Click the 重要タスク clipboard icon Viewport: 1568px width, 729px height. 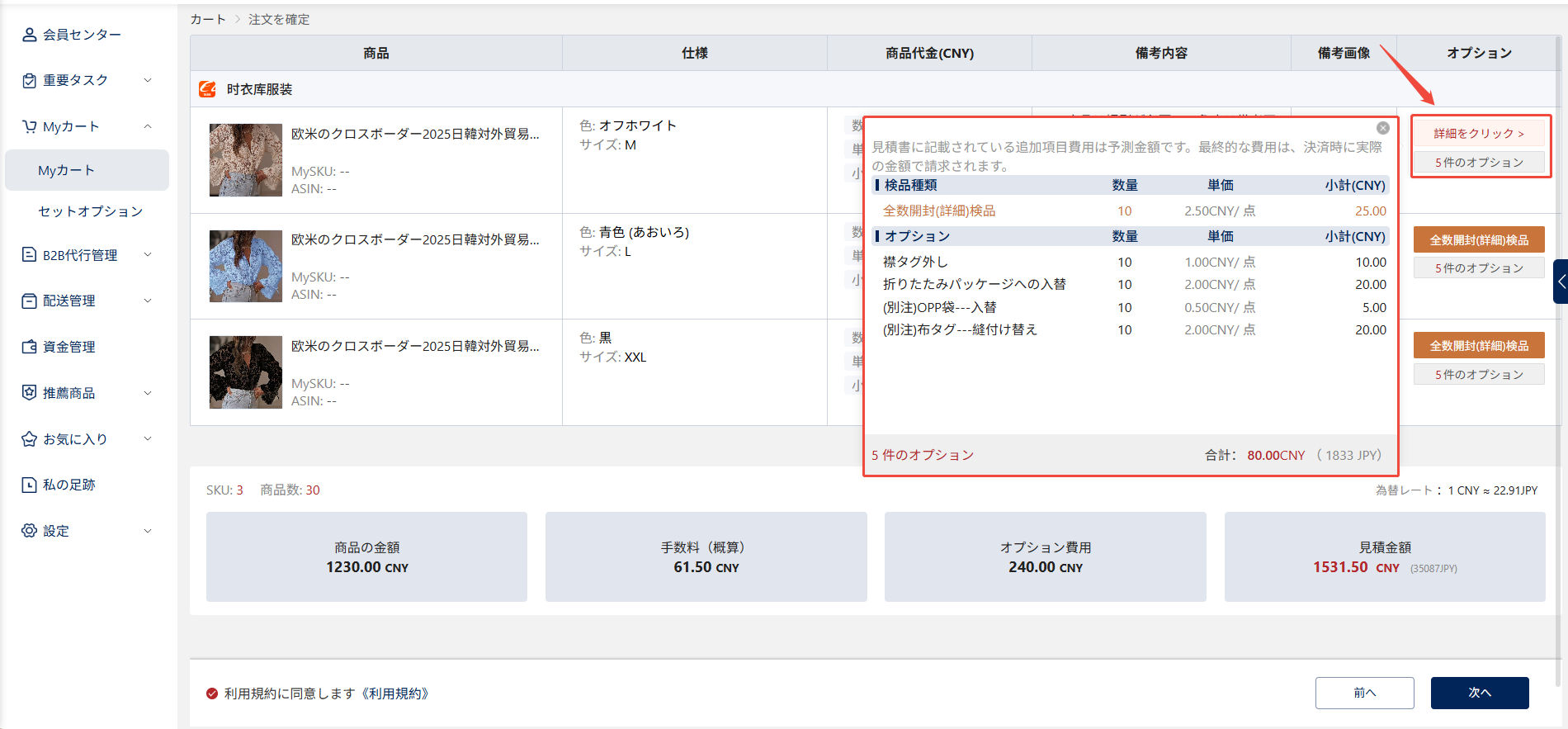click(x=30, y=80)
